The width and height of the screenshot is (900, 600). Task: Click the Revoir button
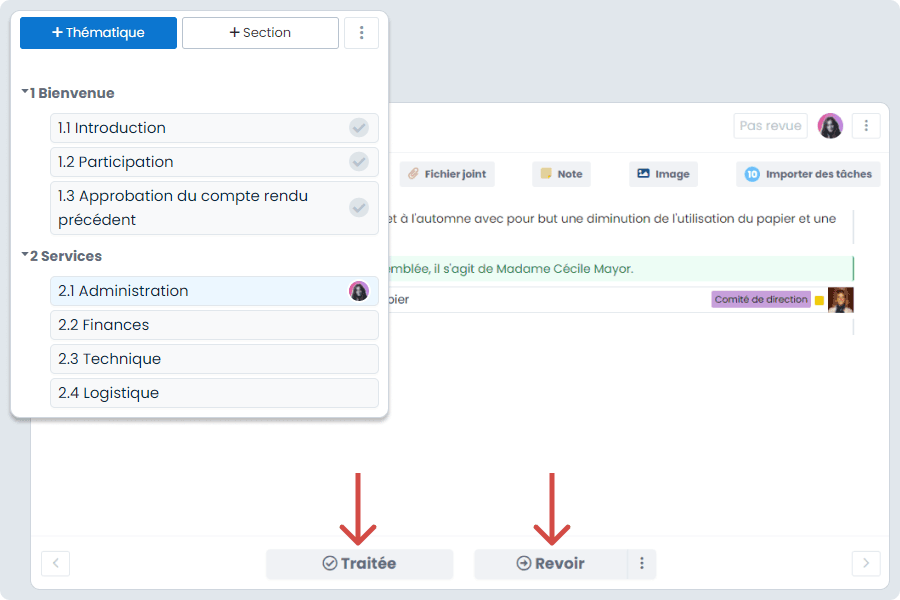point(550,564)
